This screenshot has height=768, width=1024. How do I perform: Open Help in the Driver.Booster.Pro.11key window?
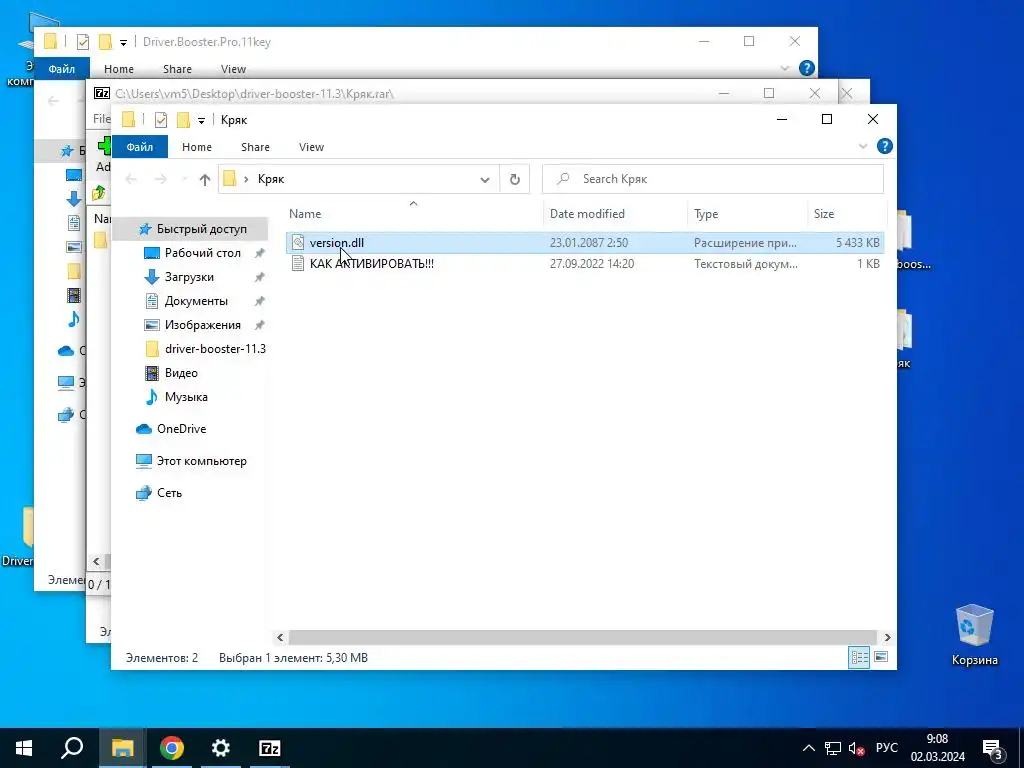tap(807, 68)
